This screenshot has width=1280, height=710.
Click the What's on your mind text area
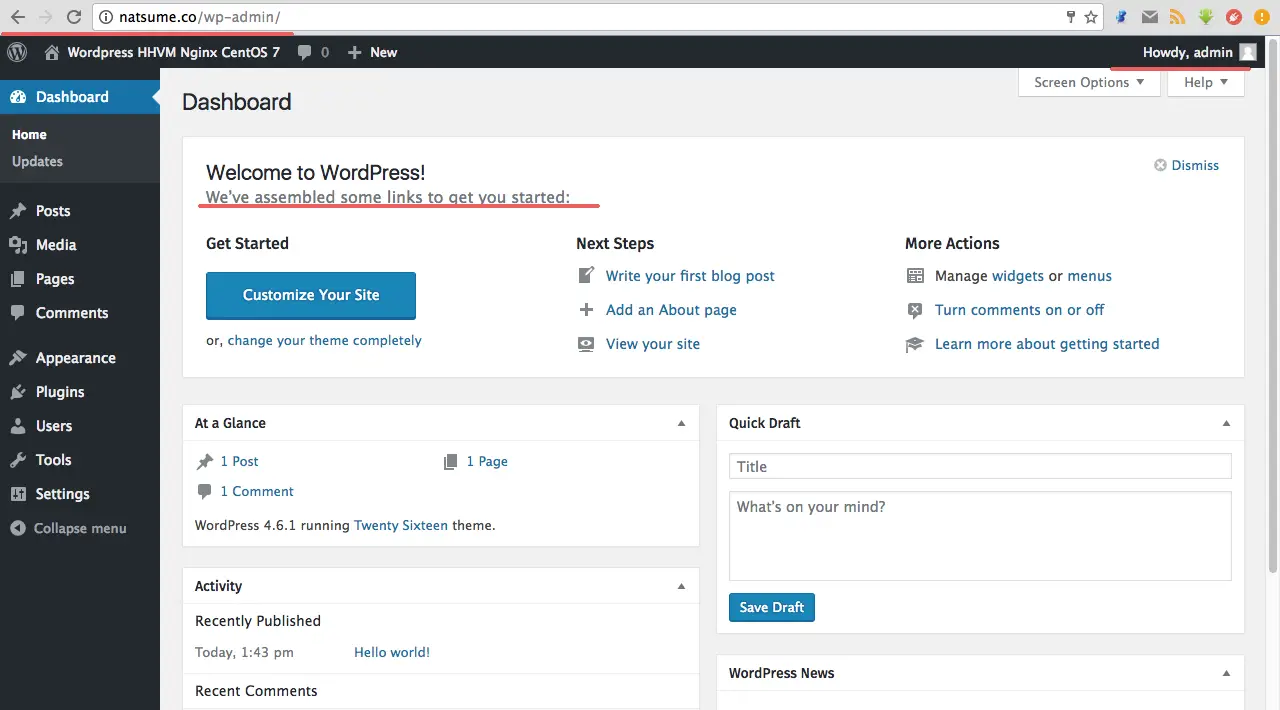[x=980, y=536]
